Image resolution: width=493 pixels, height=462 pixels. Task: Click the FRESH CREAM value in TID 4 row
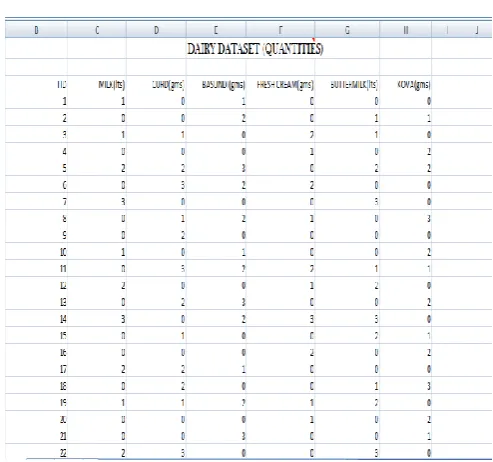280,151
